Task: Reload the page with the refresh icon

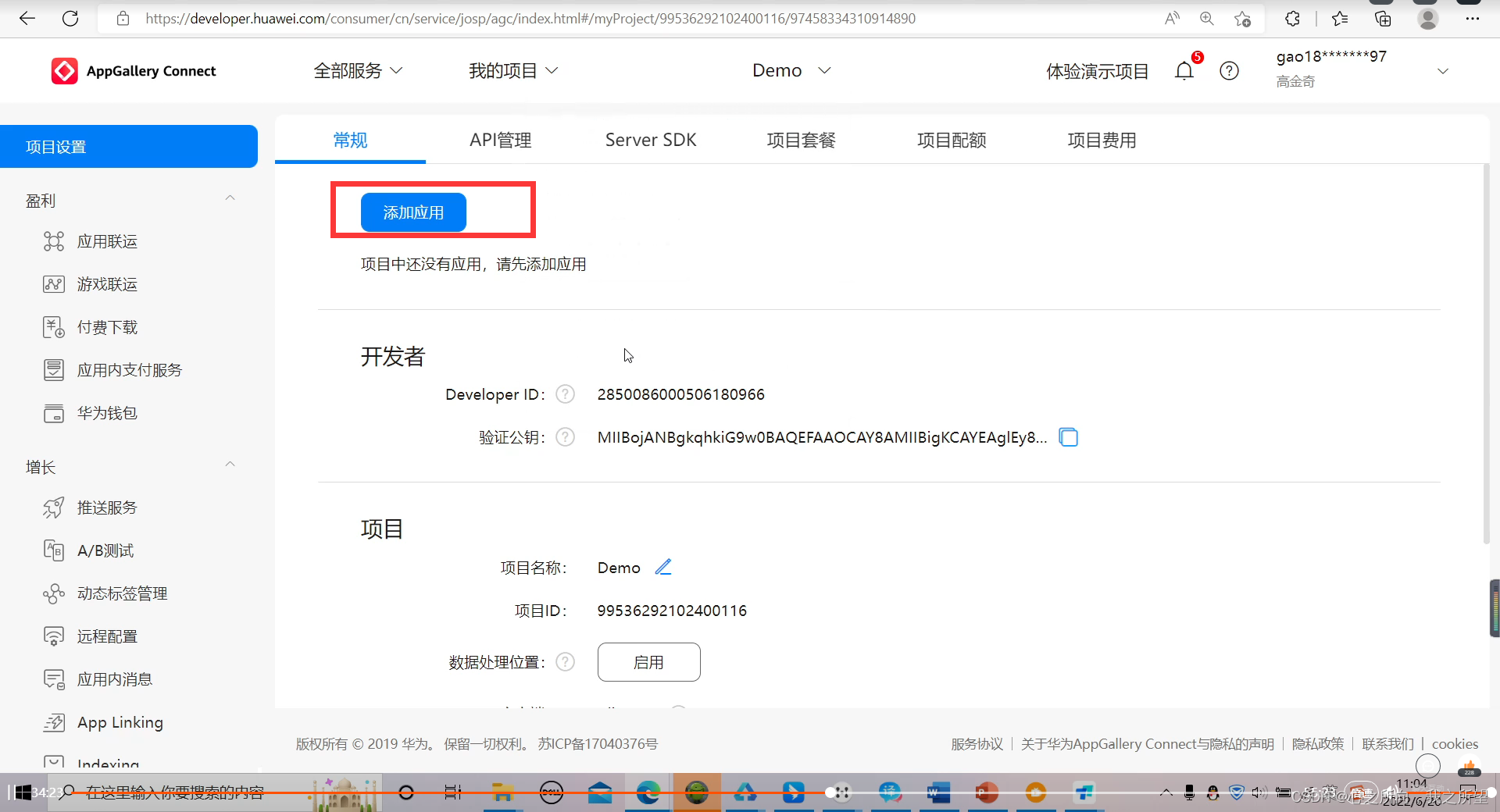Action: click(x=70, y=19)
